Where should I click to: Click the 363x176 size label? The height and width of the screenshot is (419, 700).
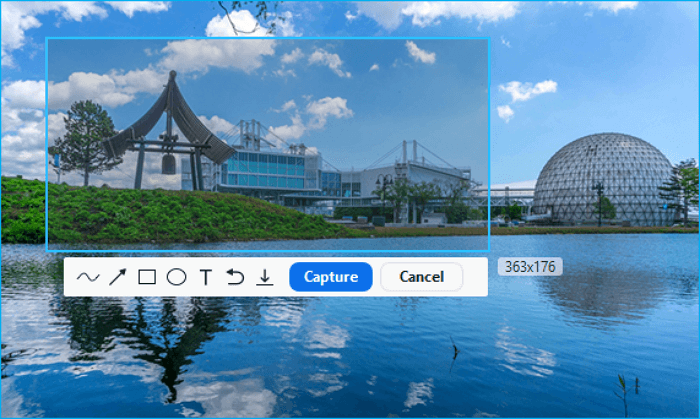pyautogui.click(x=530, y=267)
